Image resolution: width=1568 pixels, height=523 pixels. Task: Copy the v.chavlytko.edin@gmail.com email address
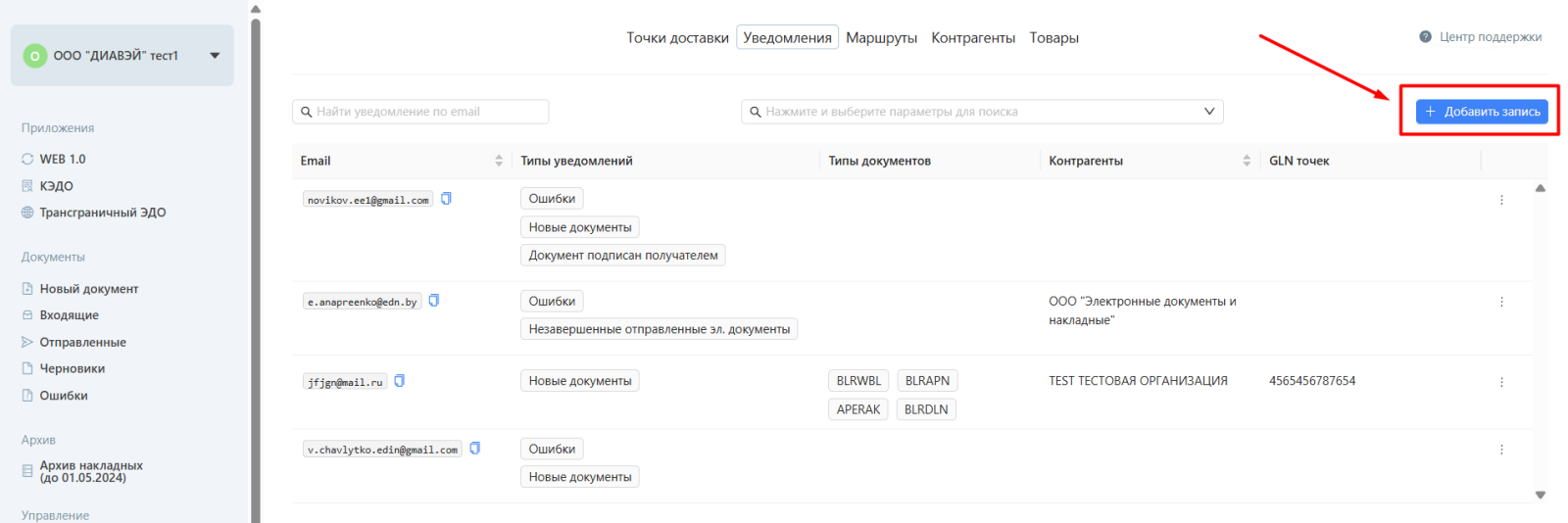click(x=475, y=449)
